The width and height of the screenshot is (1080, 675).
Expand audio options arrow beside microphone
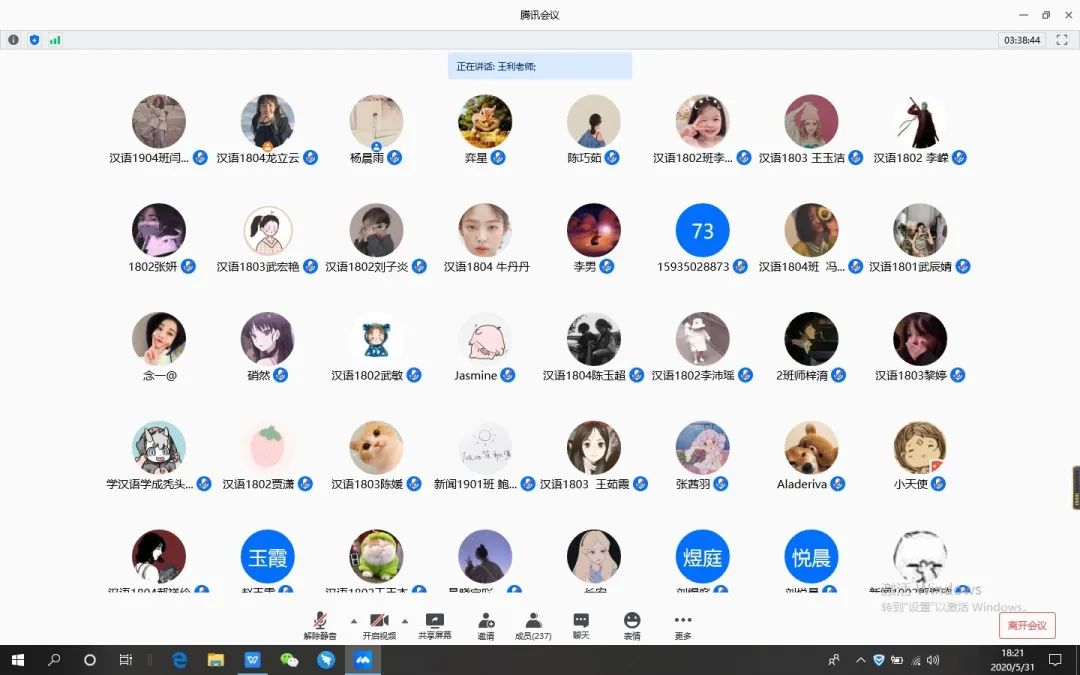click(353, 621)
